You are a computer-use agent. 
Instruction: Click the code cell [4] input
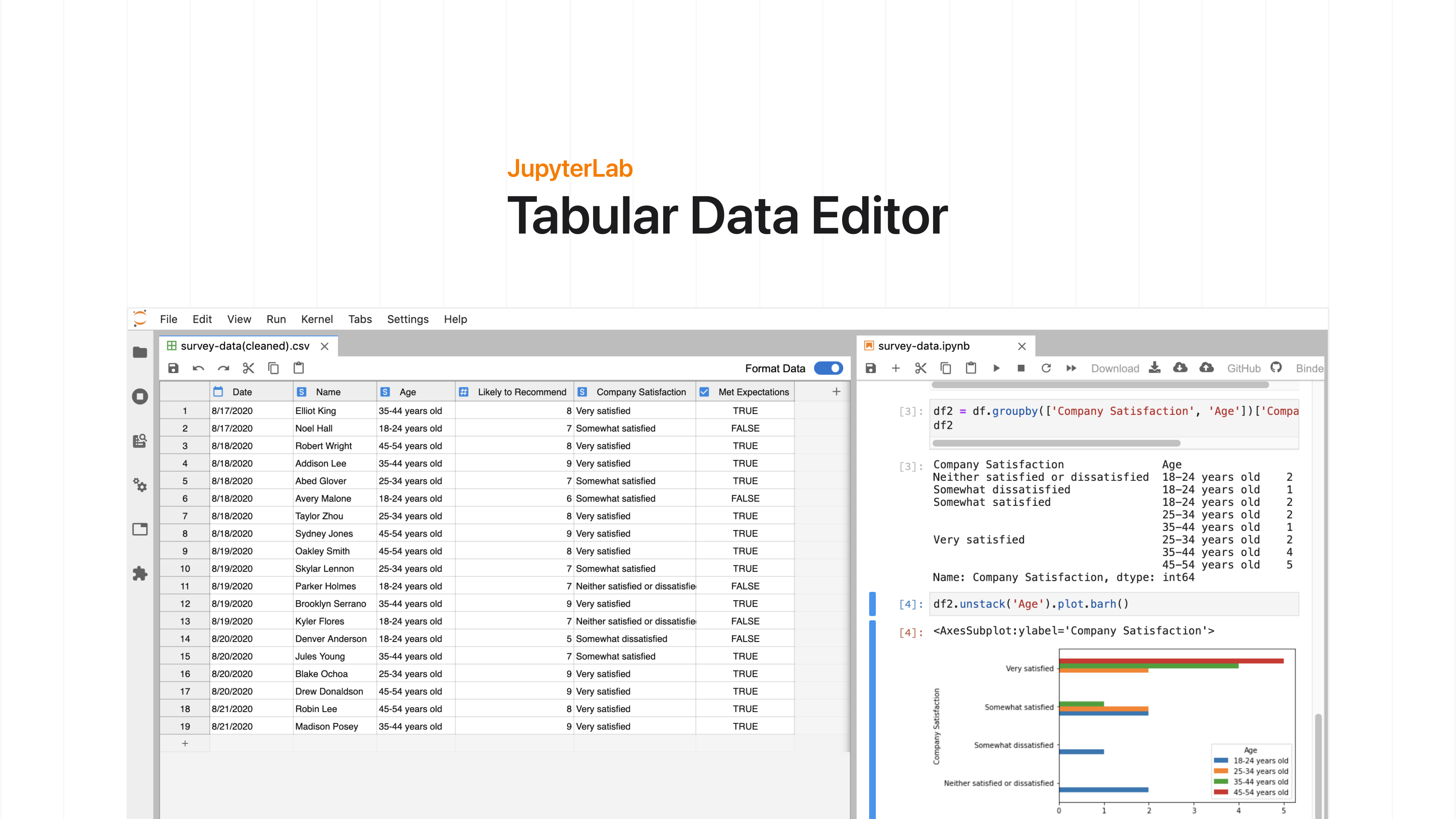(x=1114, y=604)
